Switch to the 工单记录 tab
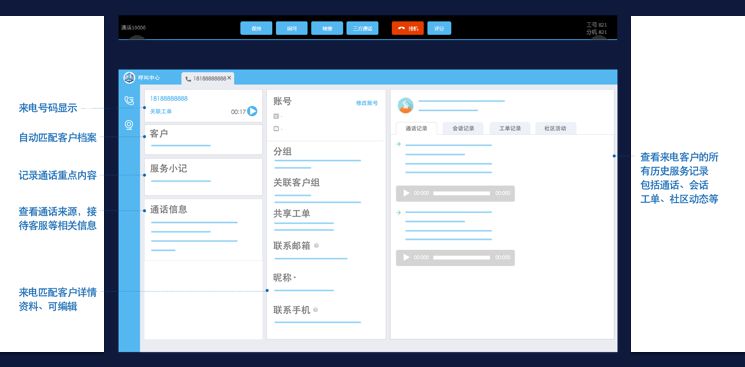 pyautogui.click(x=509, y=128)
